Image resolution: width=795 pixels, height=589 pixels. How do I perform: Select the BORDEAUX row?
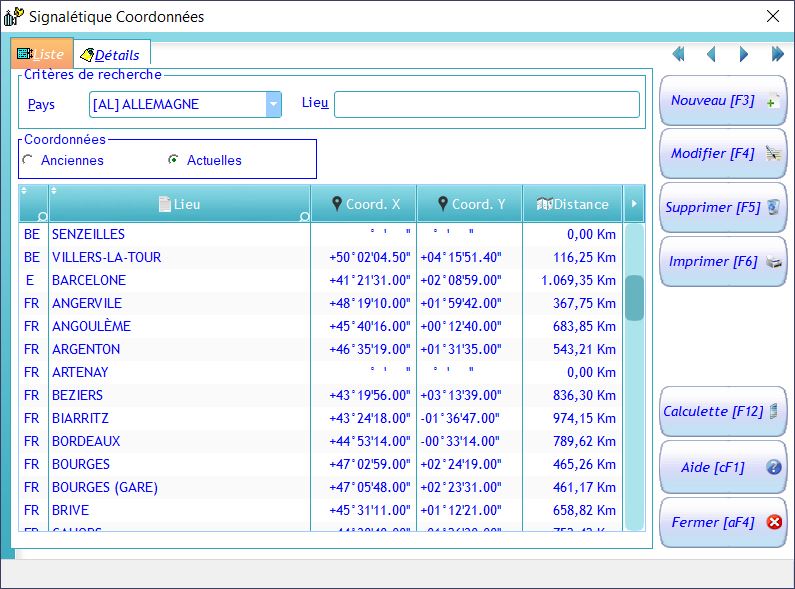click(320, 441)
